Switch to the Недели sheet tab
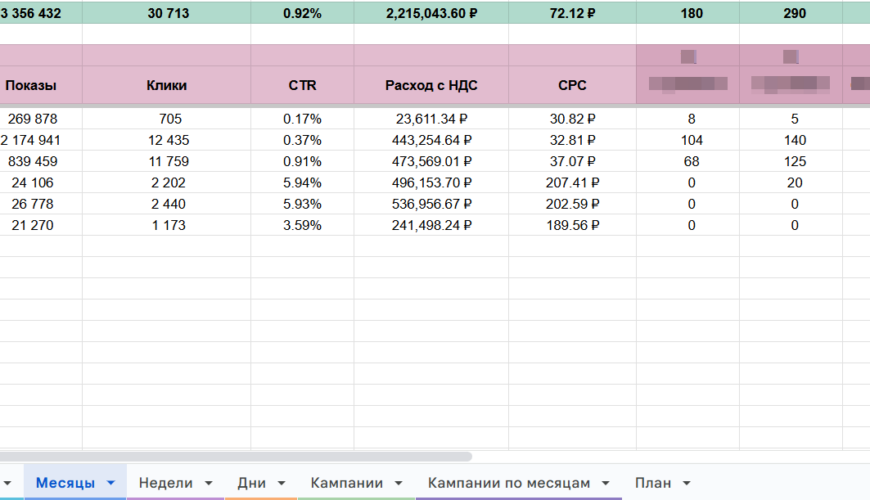 coord(164,483)
